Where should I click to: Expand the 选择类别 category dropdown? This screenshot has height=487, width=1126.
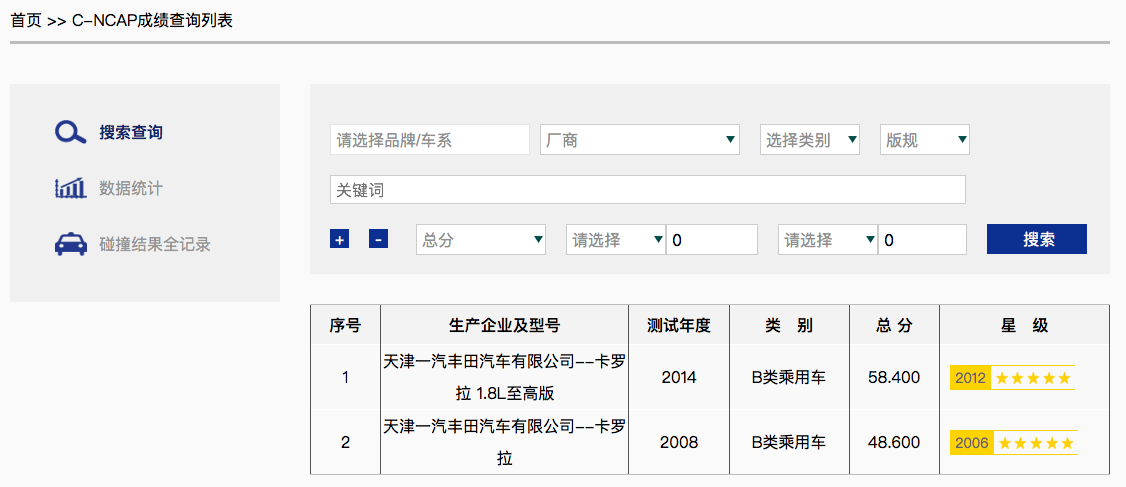click(x=809, y=140)
